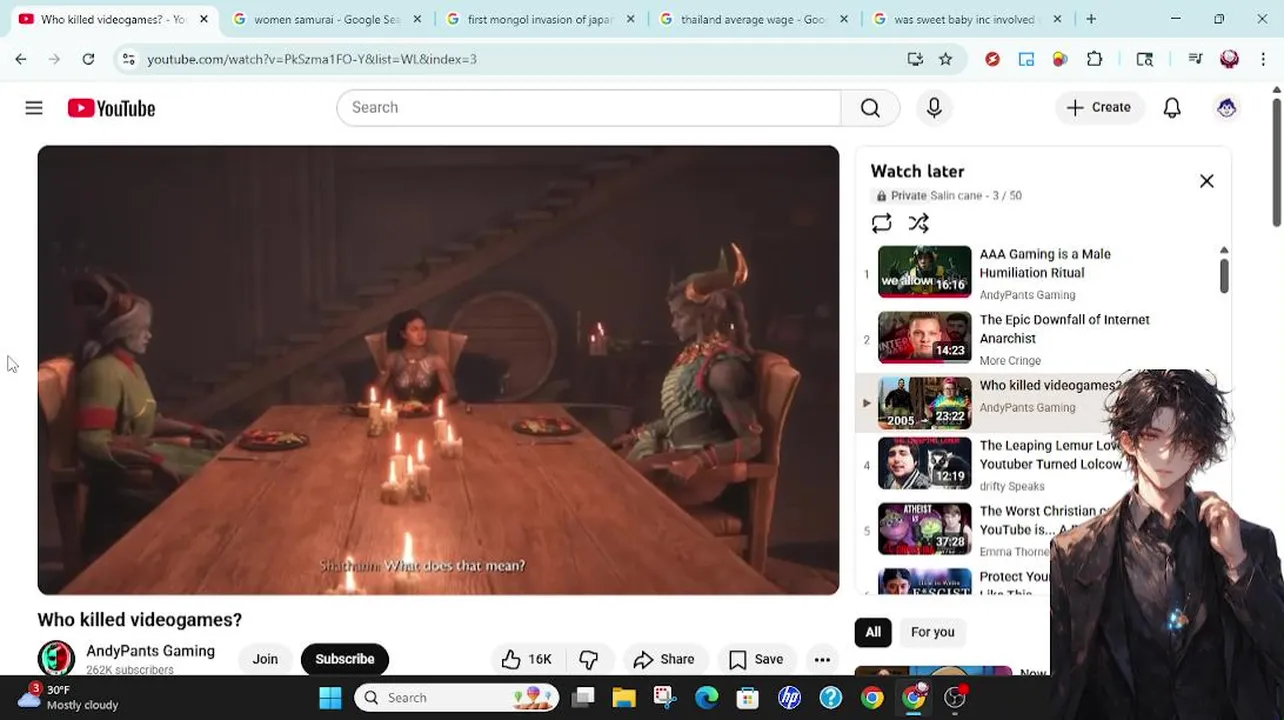Open the weather widget showing 30°F

pyautogui.click(x=68, y=697)
